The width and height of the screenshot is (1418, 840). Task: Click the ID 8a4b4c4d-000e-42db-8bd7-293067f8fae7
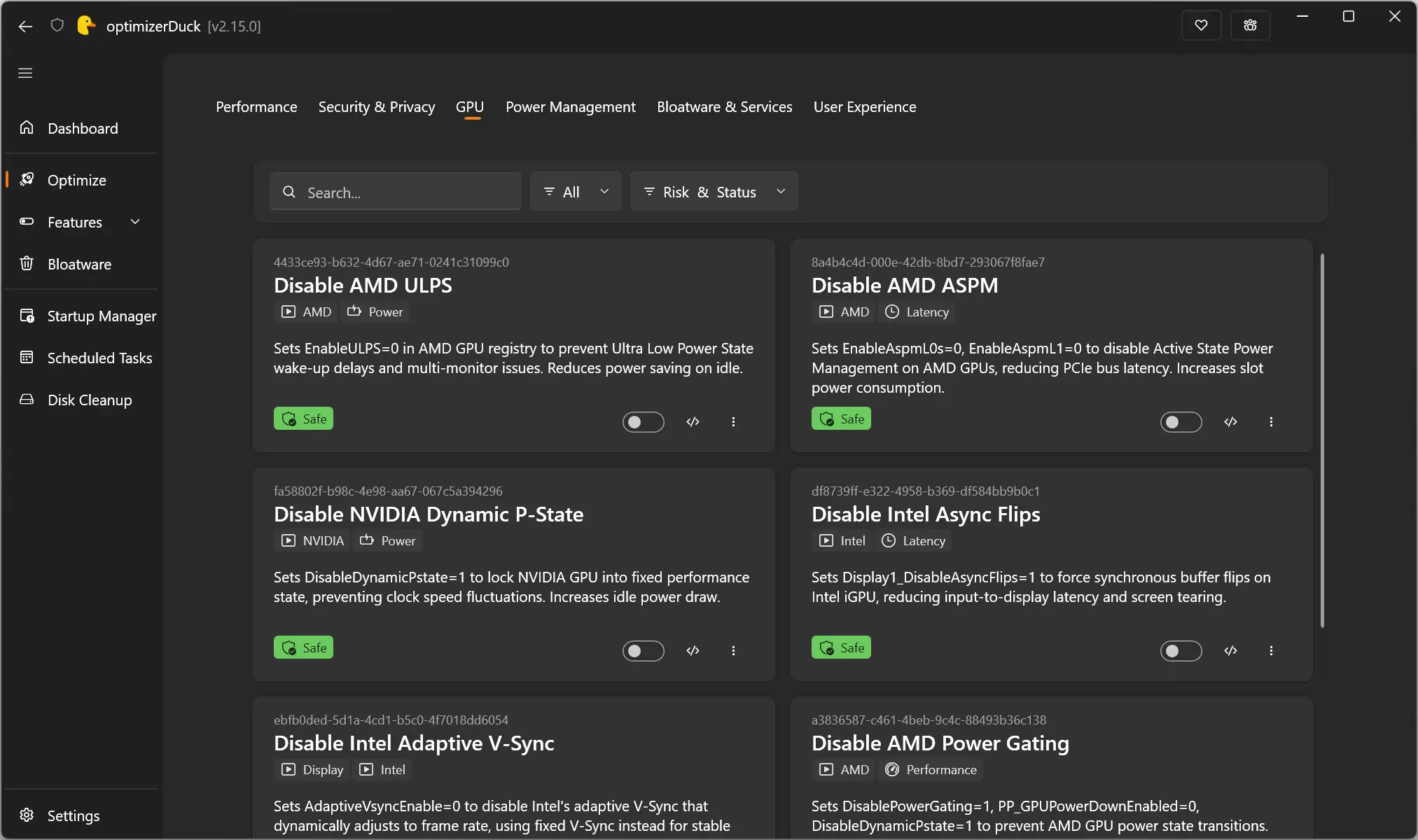(928, 262)
